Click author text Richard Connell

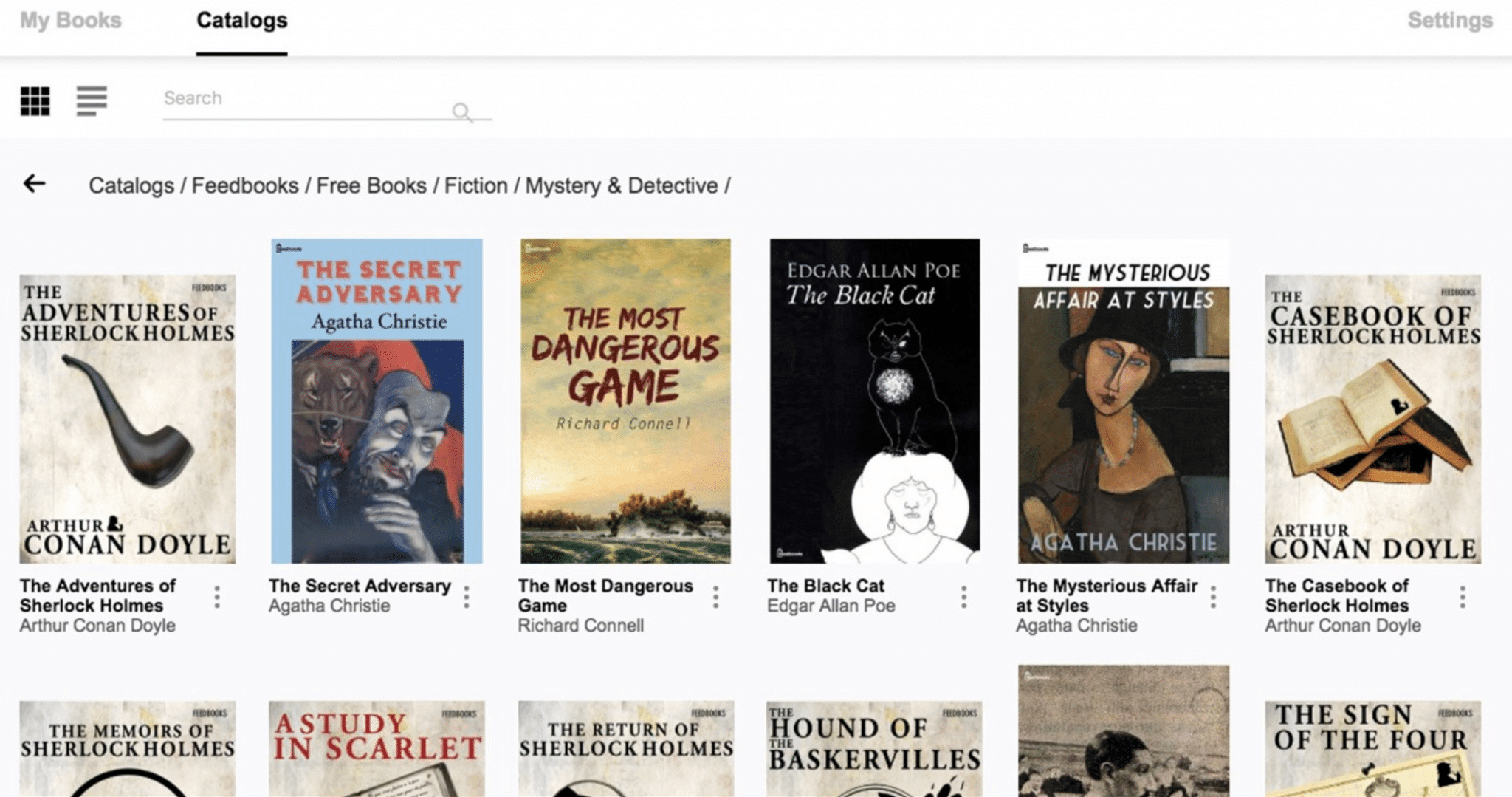[x=580, y=626]
